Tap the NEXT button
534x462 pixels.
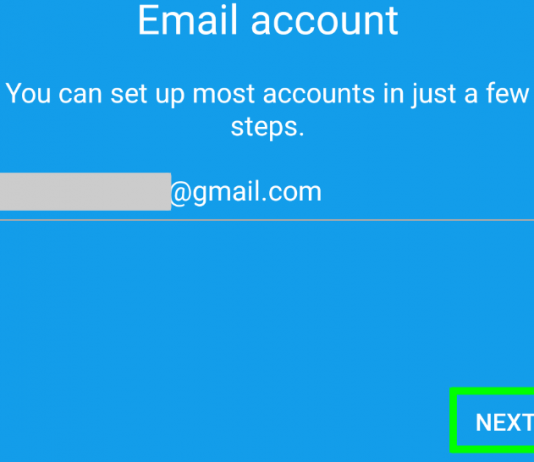[x=494, y=420]
